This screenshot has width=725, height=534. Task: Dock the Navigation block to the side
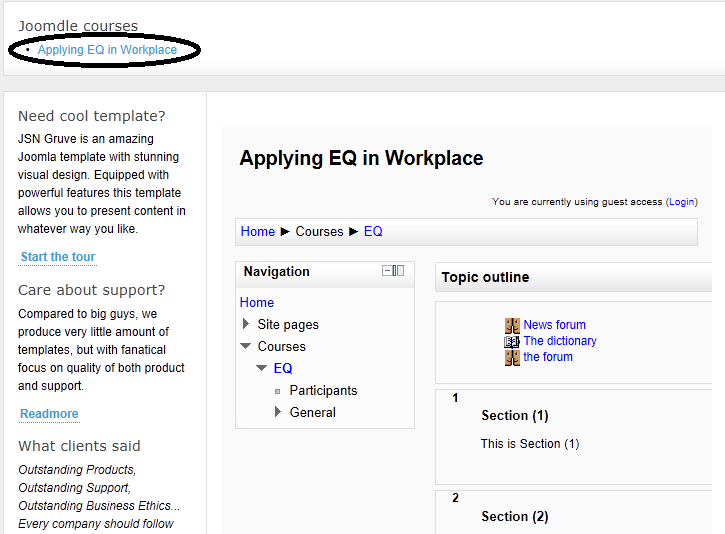399,271
